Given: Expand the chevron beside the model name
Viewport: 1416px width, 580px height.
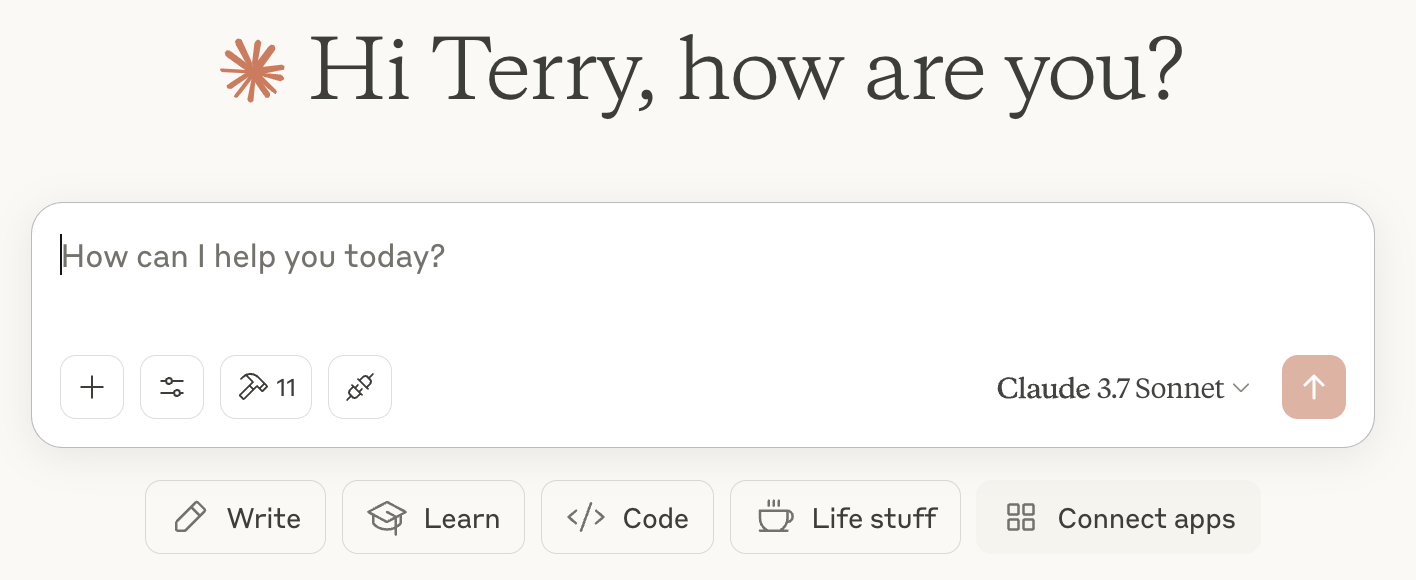Looking at the screenshot, I should coord(1241,388).
